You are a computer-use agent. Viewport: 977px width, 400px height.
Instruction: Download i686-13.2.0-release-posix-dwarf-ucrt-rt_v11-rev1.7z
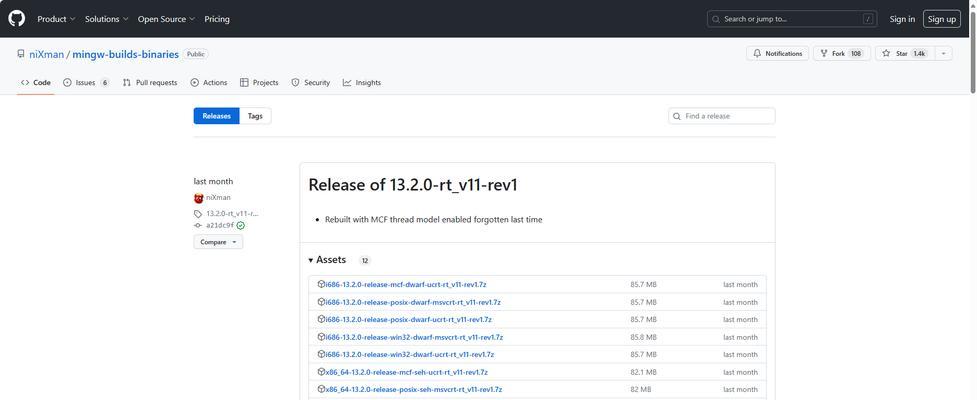[408, 320]
